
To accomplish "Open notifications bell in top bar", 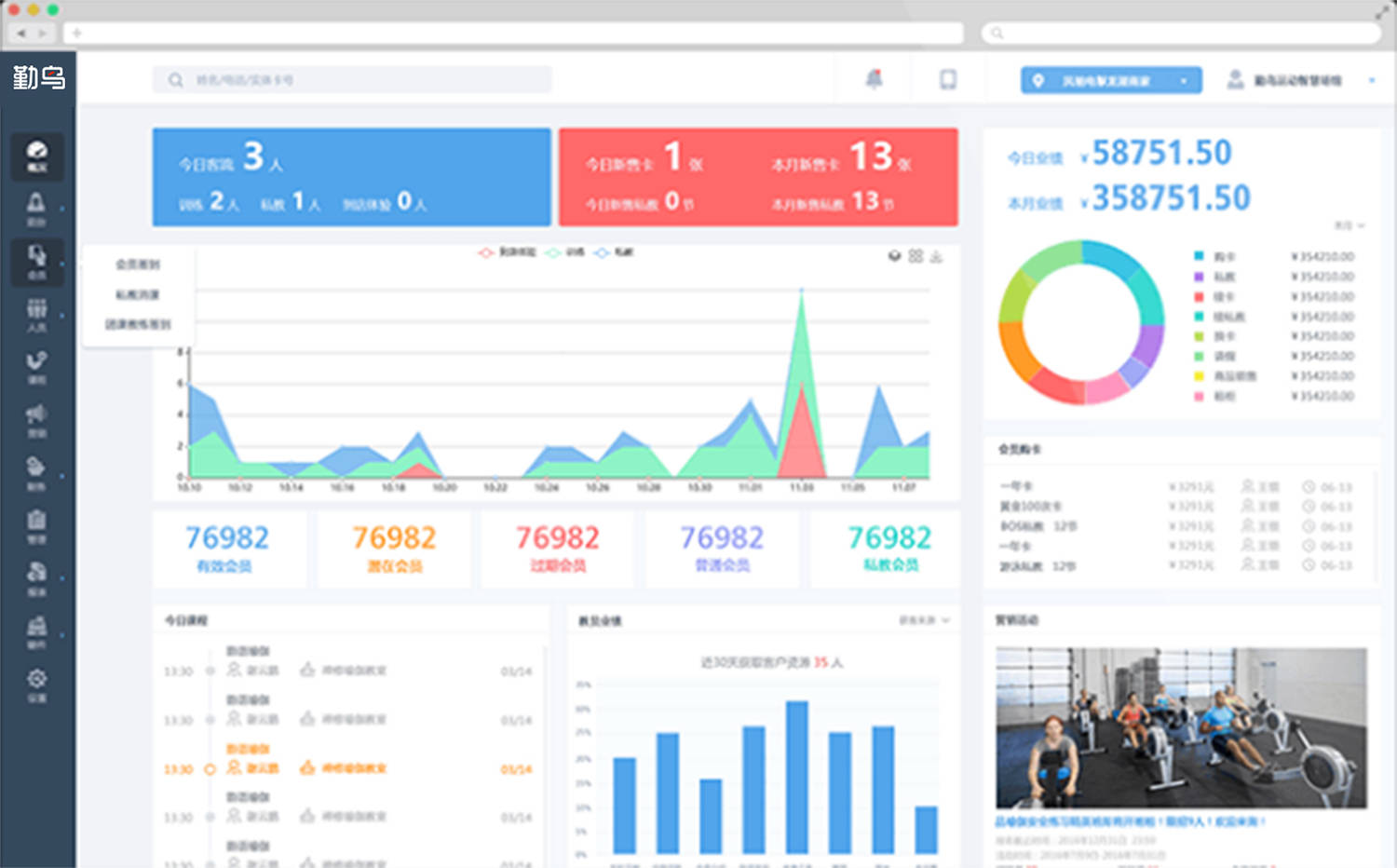I will (874, 80).
